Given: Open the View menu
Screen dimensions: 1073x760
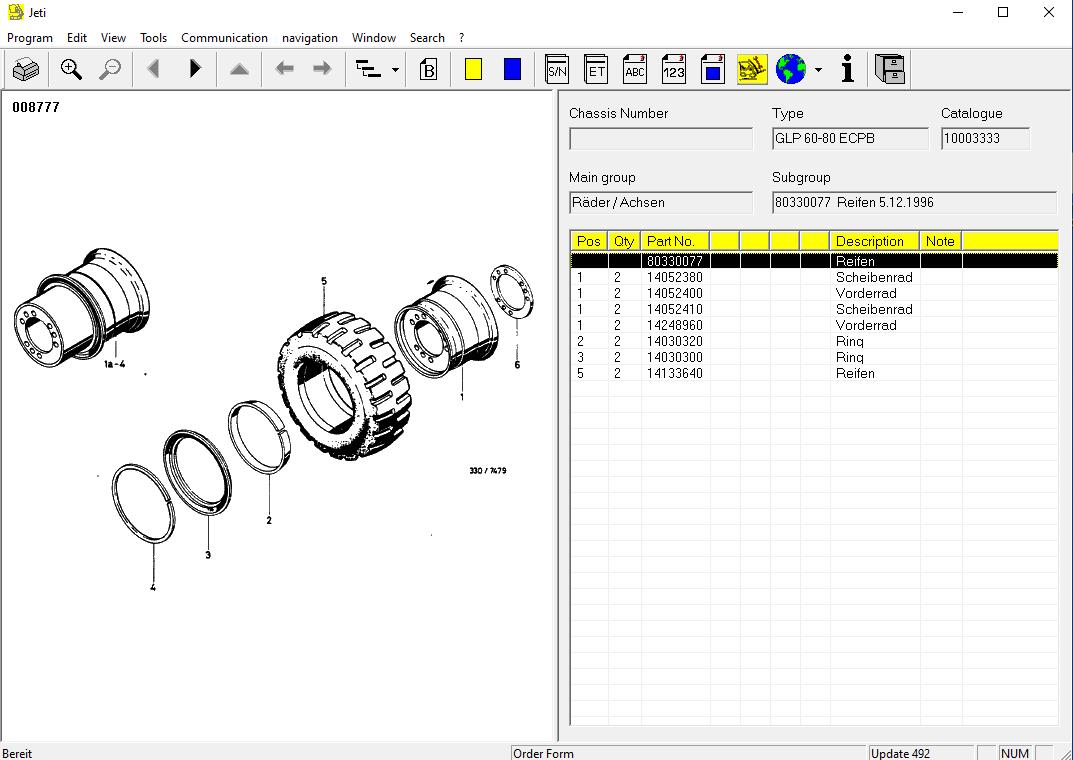Looking at the screenshot, I should click(x=114, y=38).
